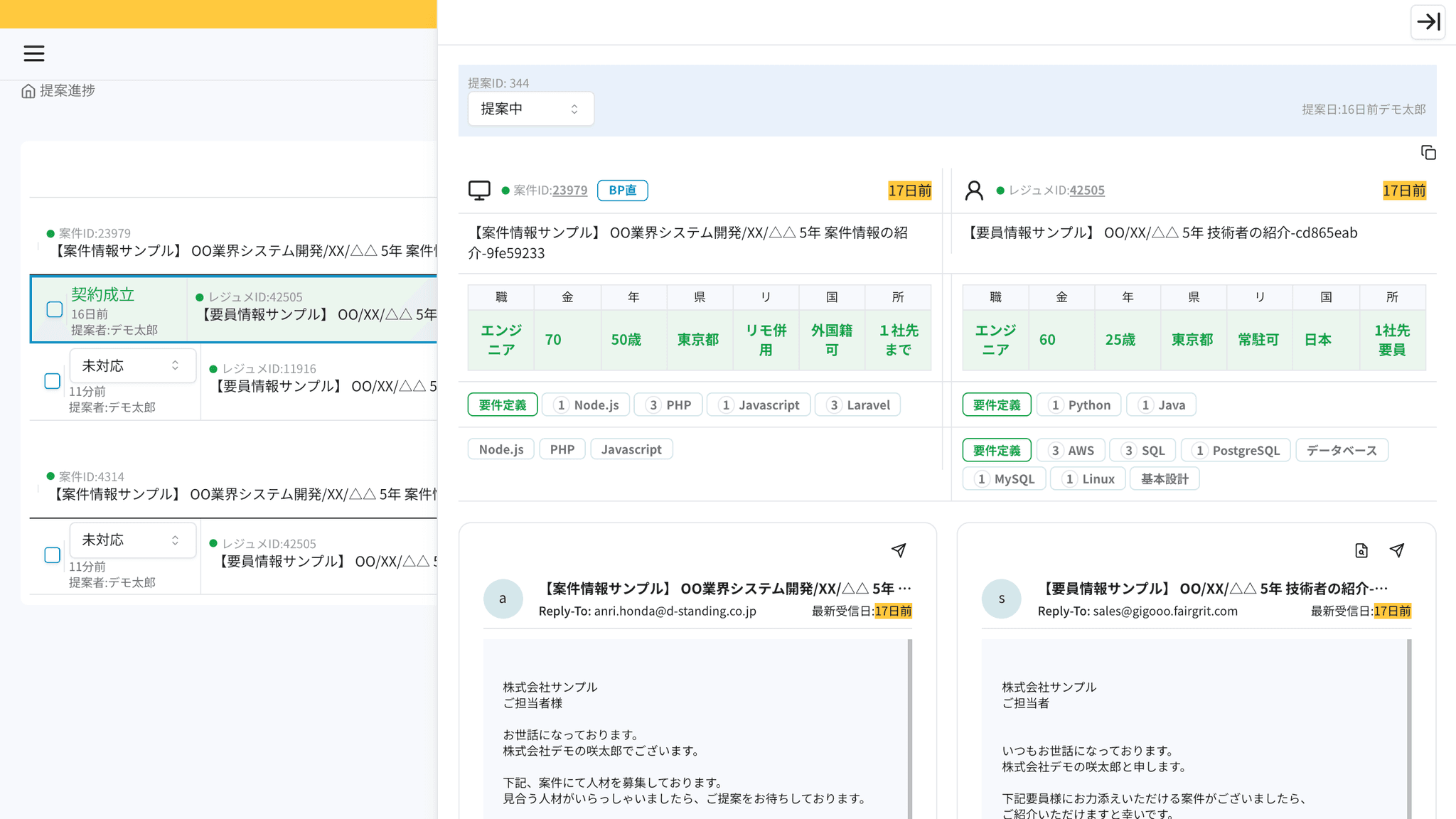
Task: Click the send icon on the project email card
Action: coord(899,550)
